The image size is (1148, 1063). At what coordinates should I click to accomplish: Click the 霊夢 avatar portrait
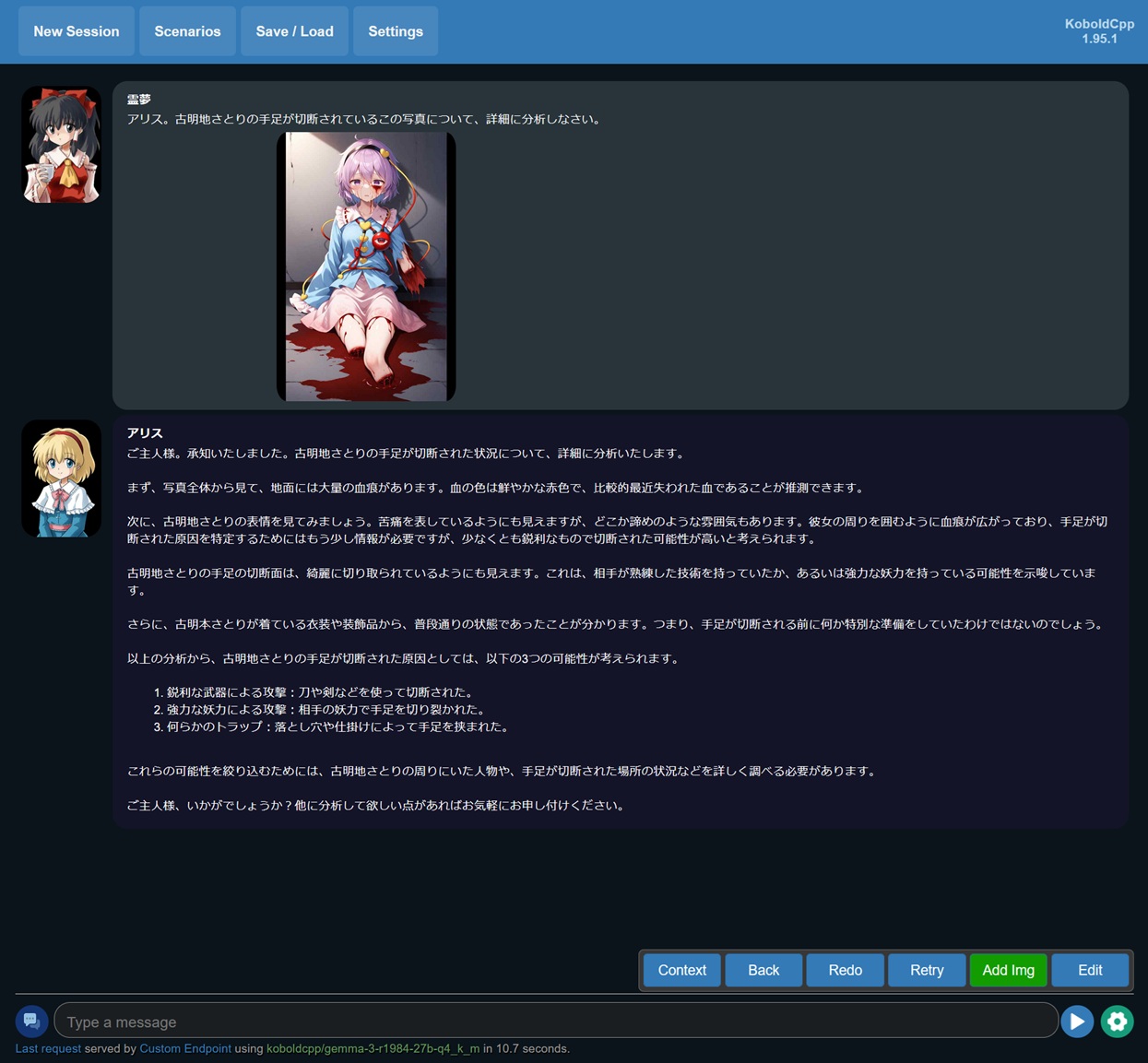point(62,145)
